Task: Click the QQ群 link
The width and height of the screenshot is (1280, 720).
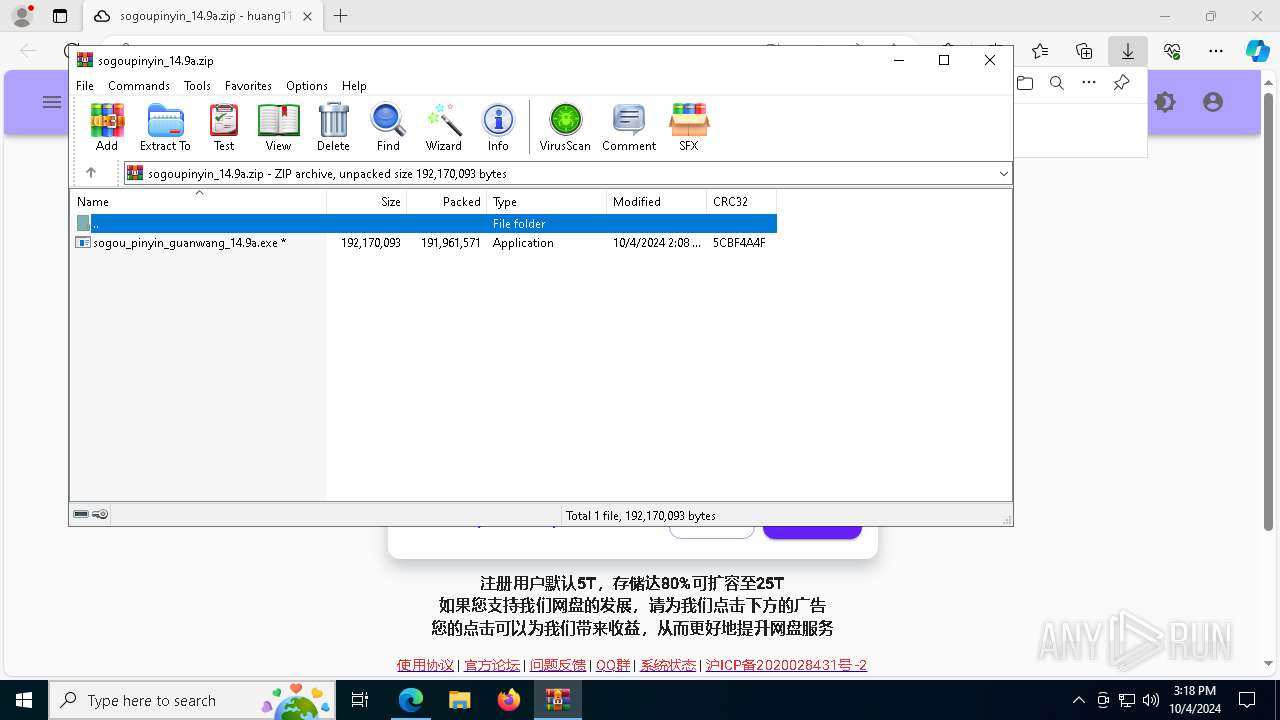Action: [613, 665]
